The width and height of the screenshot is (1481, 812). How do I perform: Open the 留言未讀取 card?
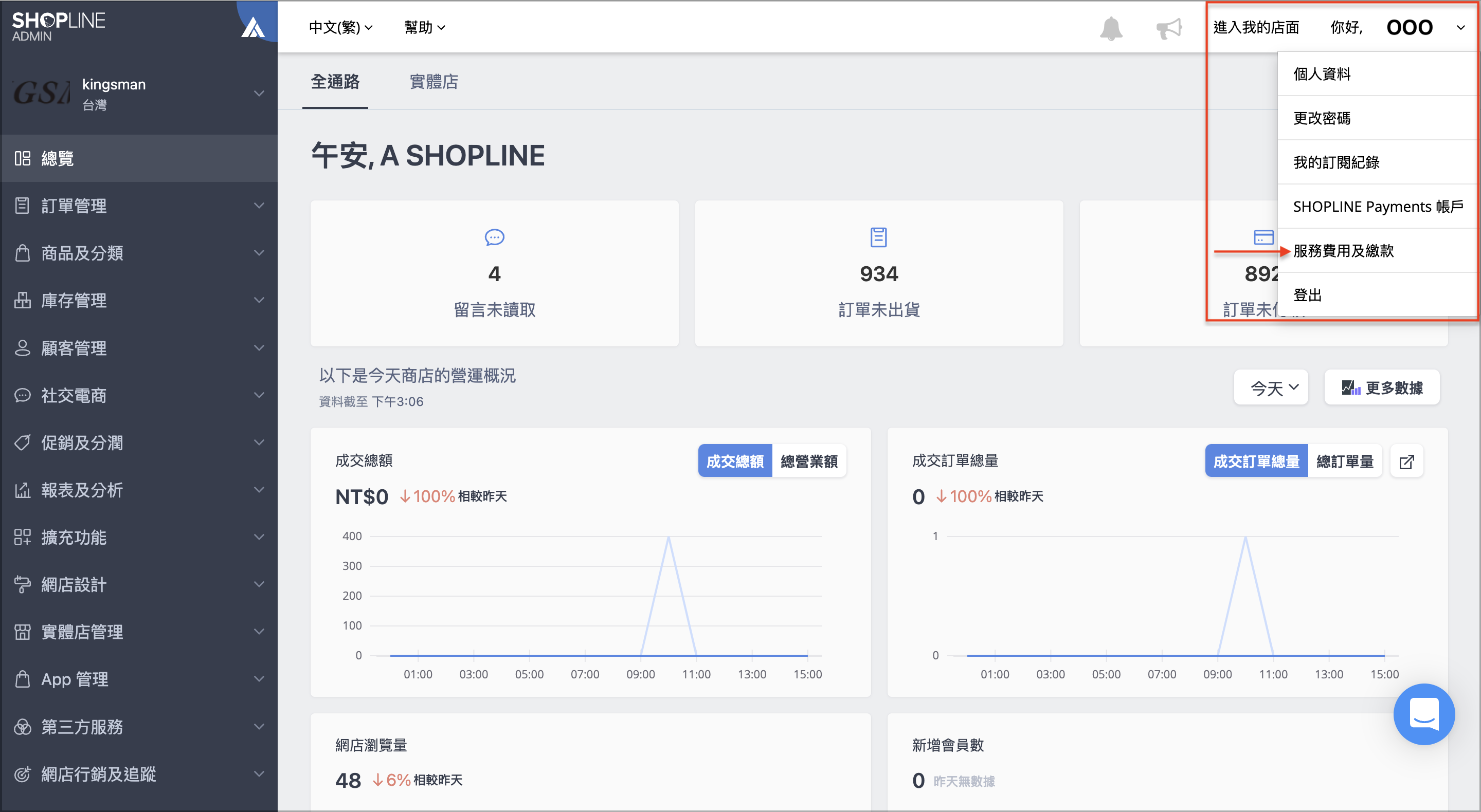(x=494, y=273)
